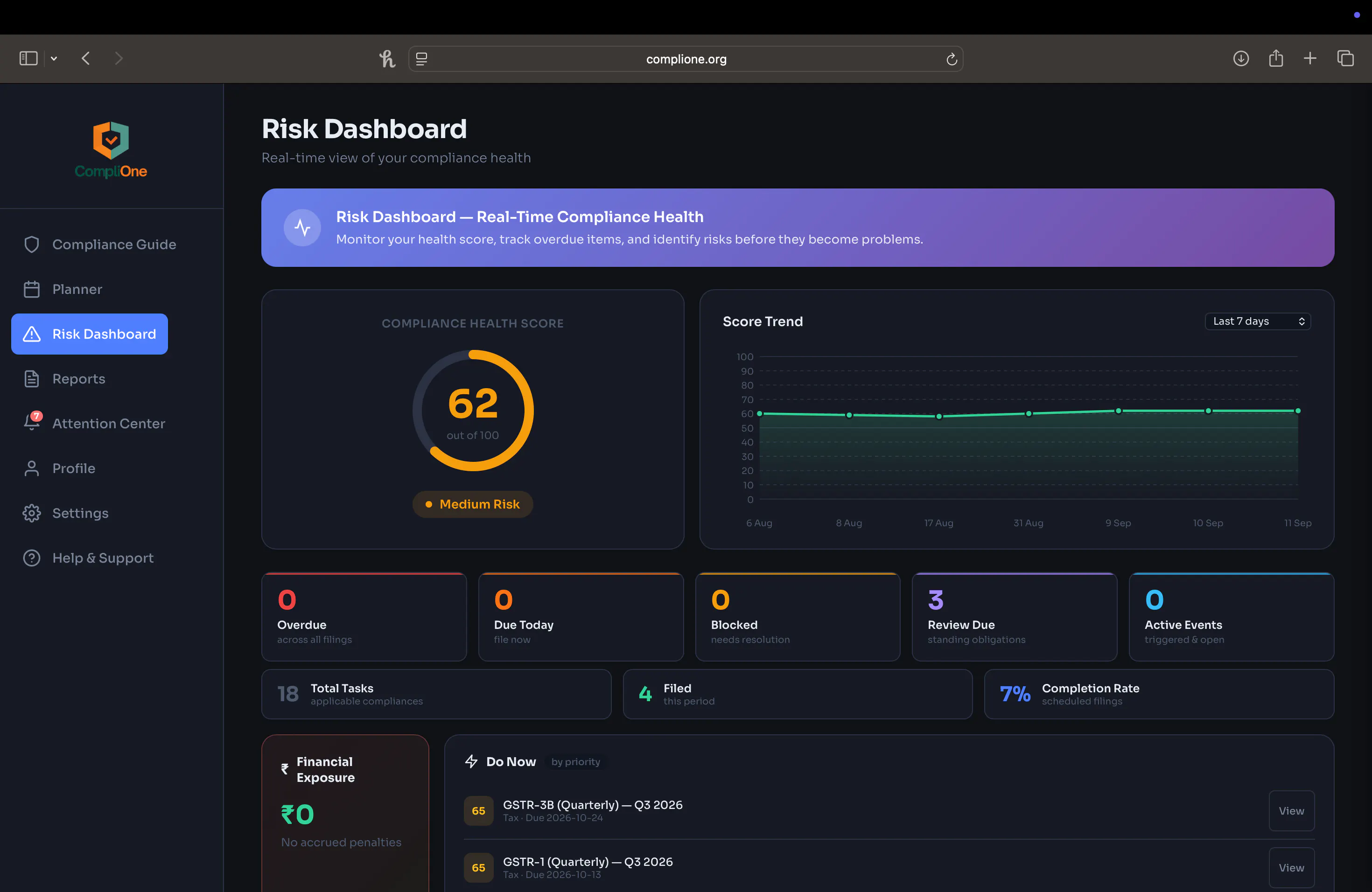Click the Profile person icon
Image resolution: width=1372 pixels, height=892 pixels.
(x=32, y=468)
